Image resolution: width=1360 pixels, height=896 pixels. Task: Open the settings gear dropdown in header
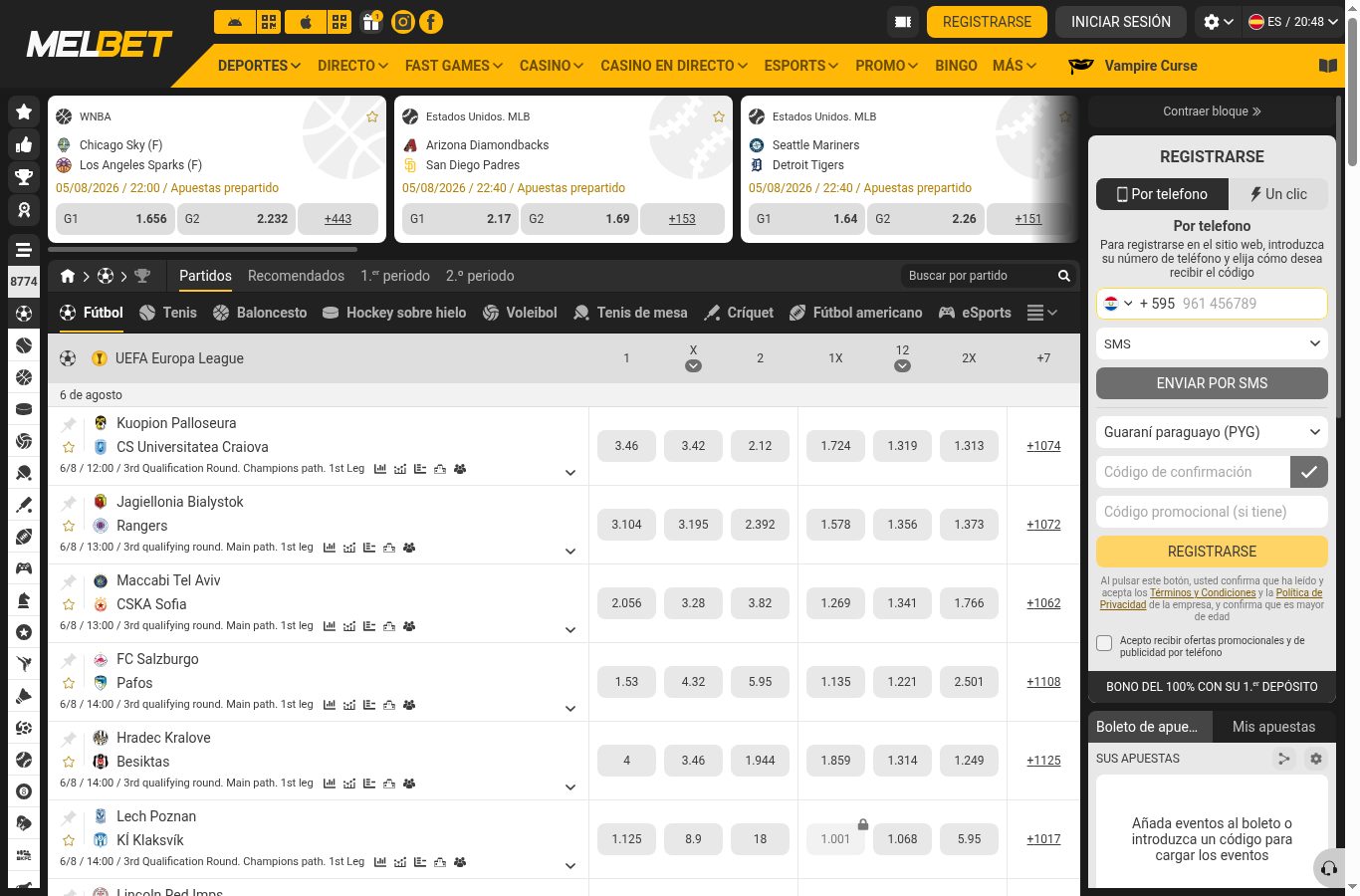1219,22
